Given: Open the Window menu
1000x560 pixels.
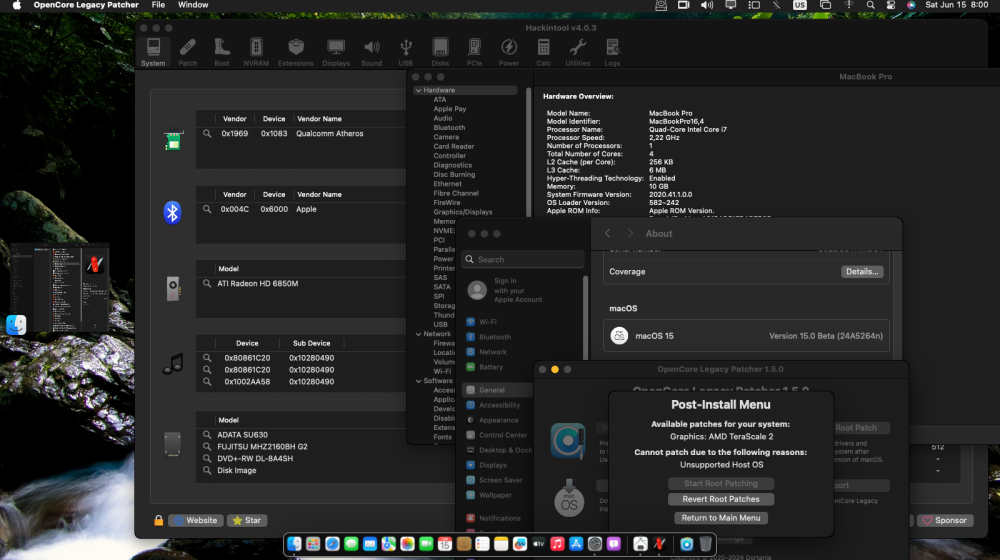Looking at the screenshot, I should pos(193,5).
